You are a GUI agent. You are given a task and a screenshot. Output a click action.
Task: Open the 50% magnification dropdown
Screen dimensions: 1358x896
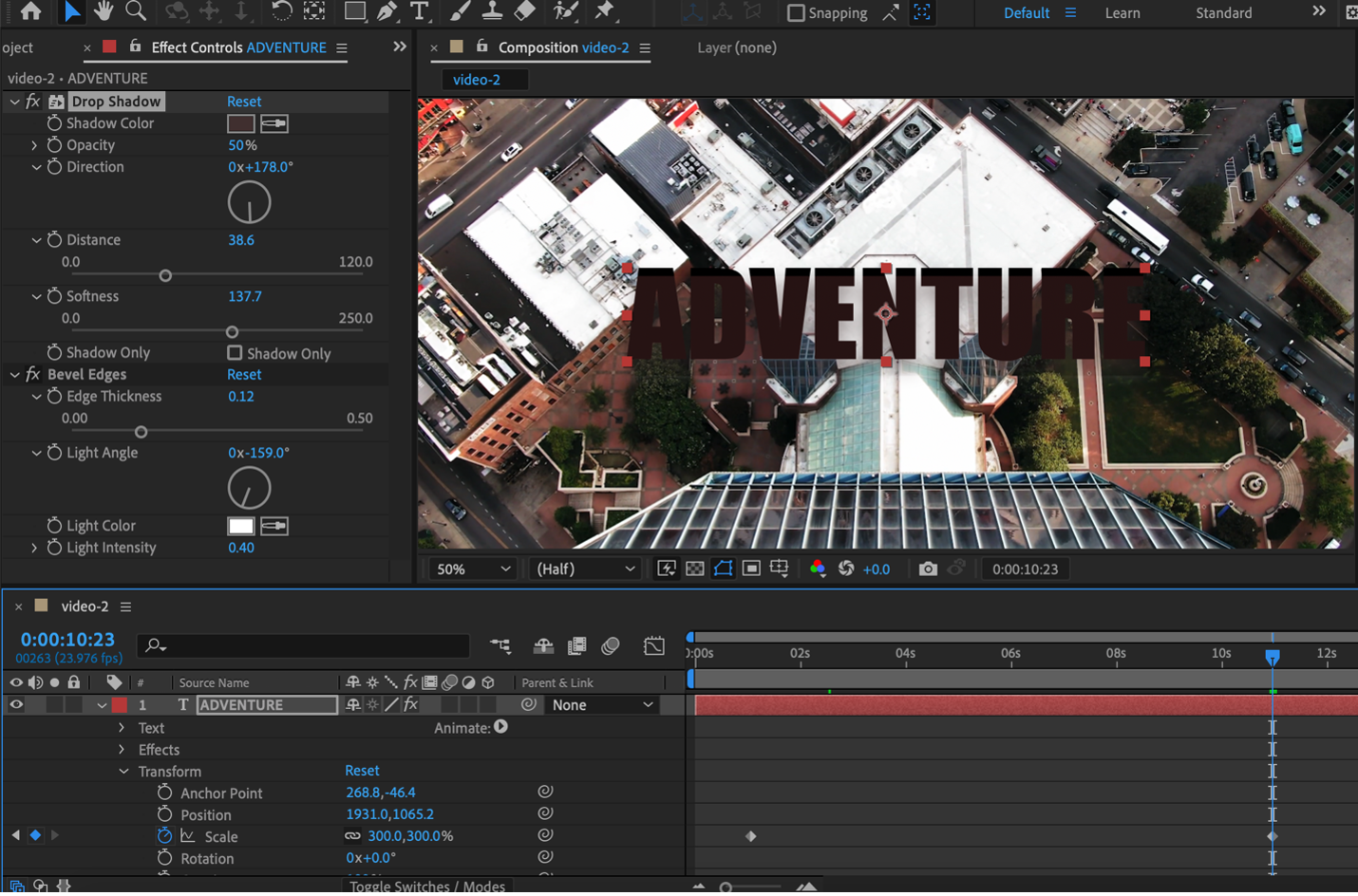pos(473,569)
